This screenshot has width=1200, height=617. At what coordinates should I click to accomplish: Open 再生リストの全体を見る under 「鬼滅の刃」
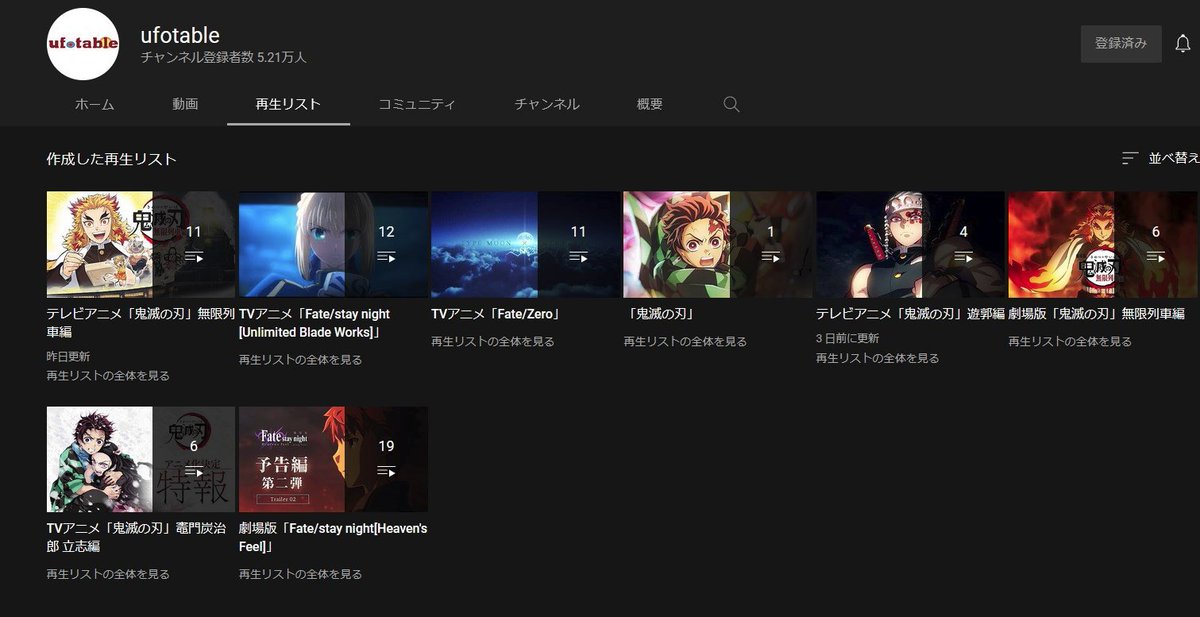click(x=686, y=341)
